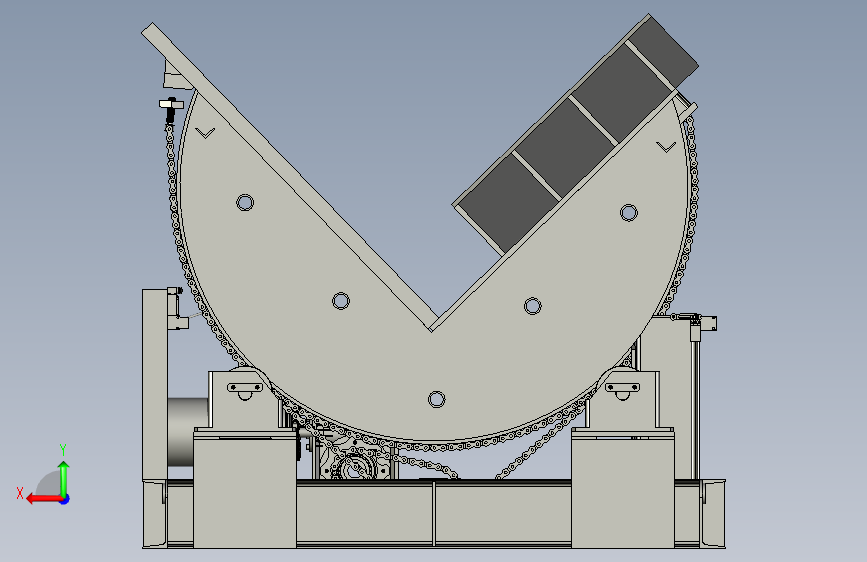Select the sensor bracket on the left post
Image resolution: width=867 pixels, height=562 pixels.
point(177,308)
